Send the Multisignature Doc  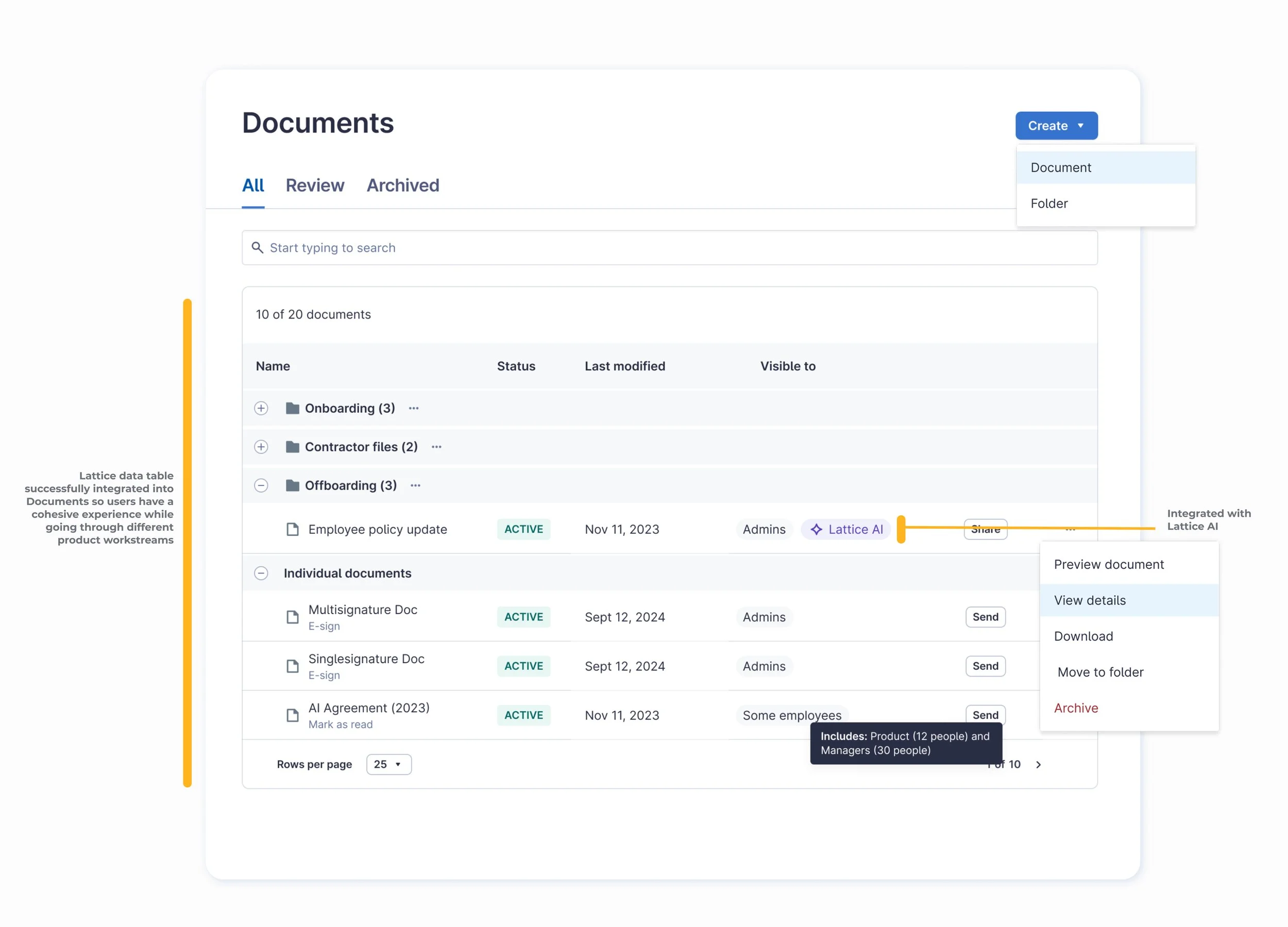tap(985, 617)
